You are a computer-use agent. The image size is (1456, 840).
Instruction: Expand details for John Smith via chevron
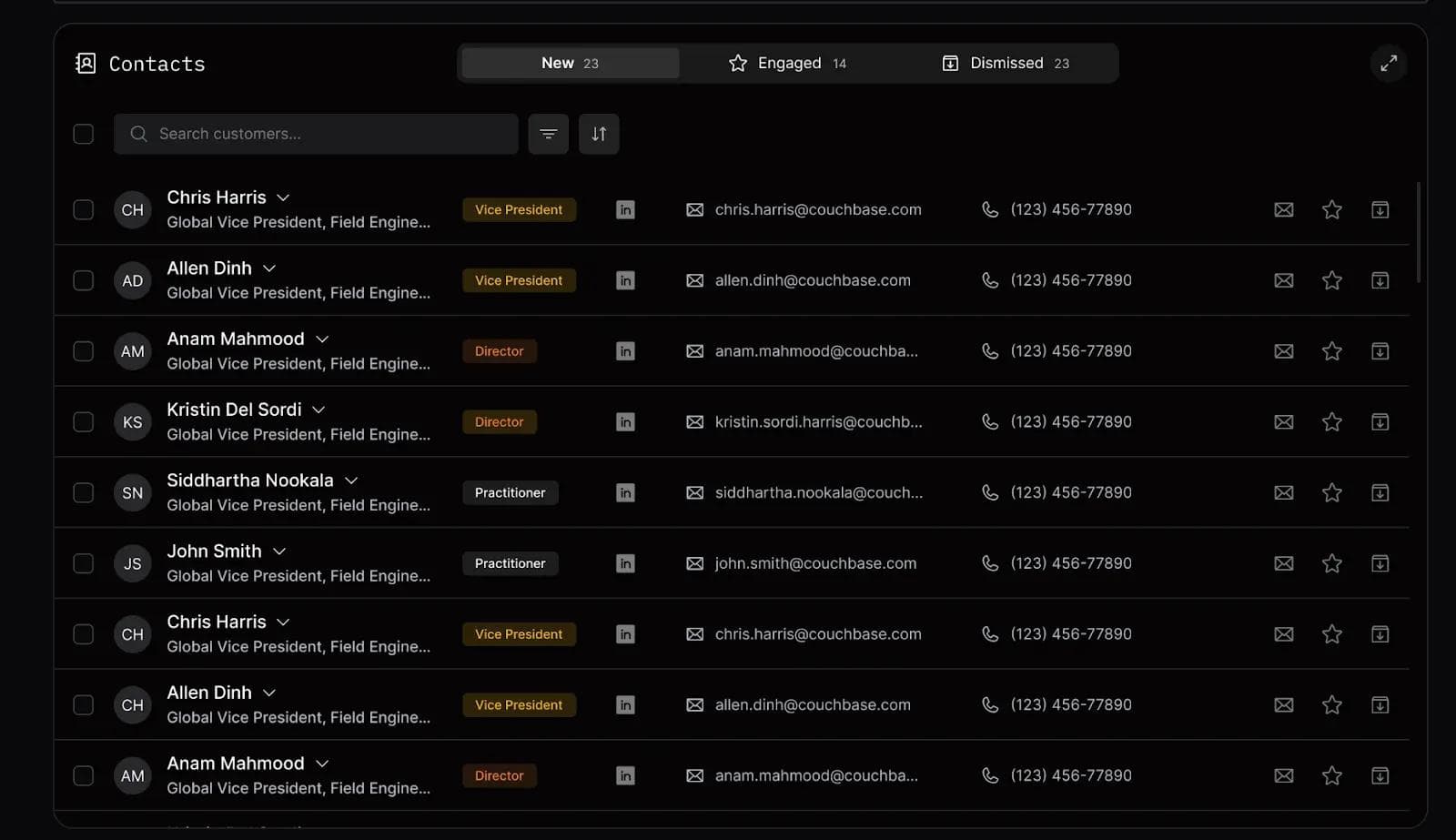pos(278,551)
